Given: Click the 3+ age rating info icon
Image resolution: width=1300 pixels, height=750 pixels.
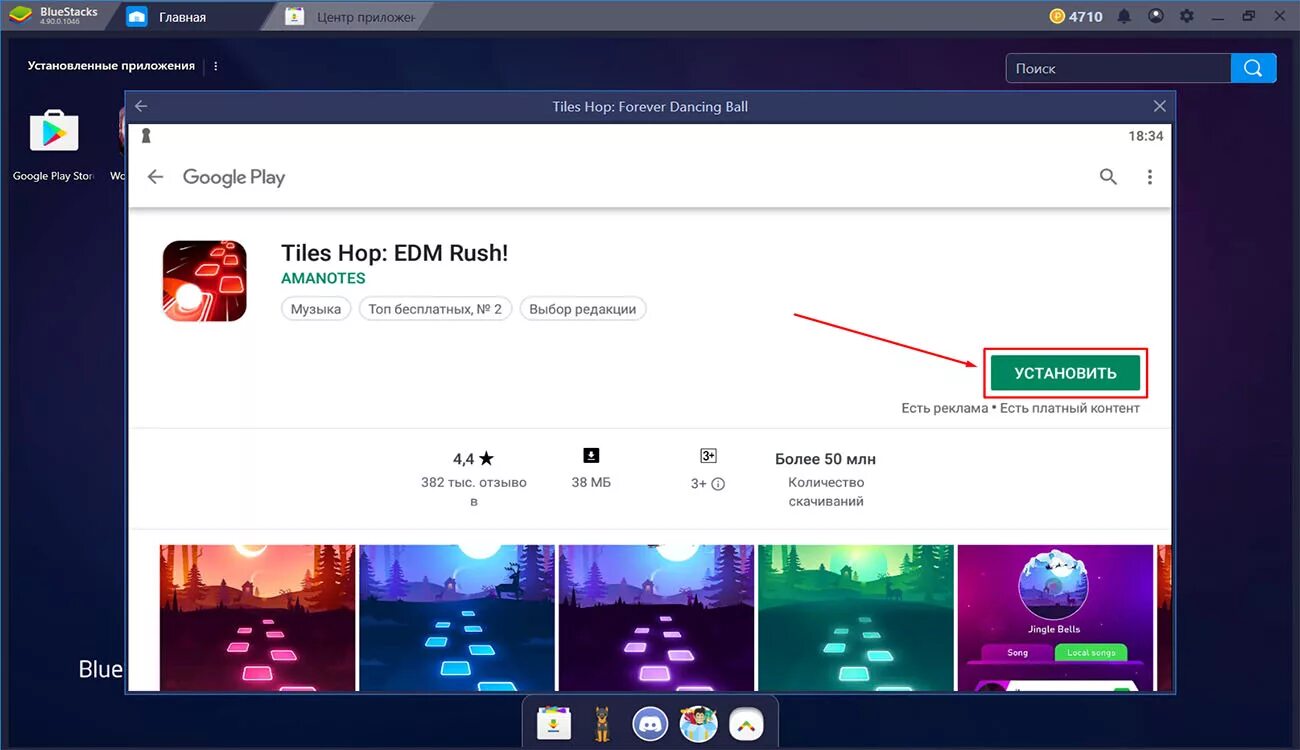Looking at the screenshot, I should (x=718, y=484).
